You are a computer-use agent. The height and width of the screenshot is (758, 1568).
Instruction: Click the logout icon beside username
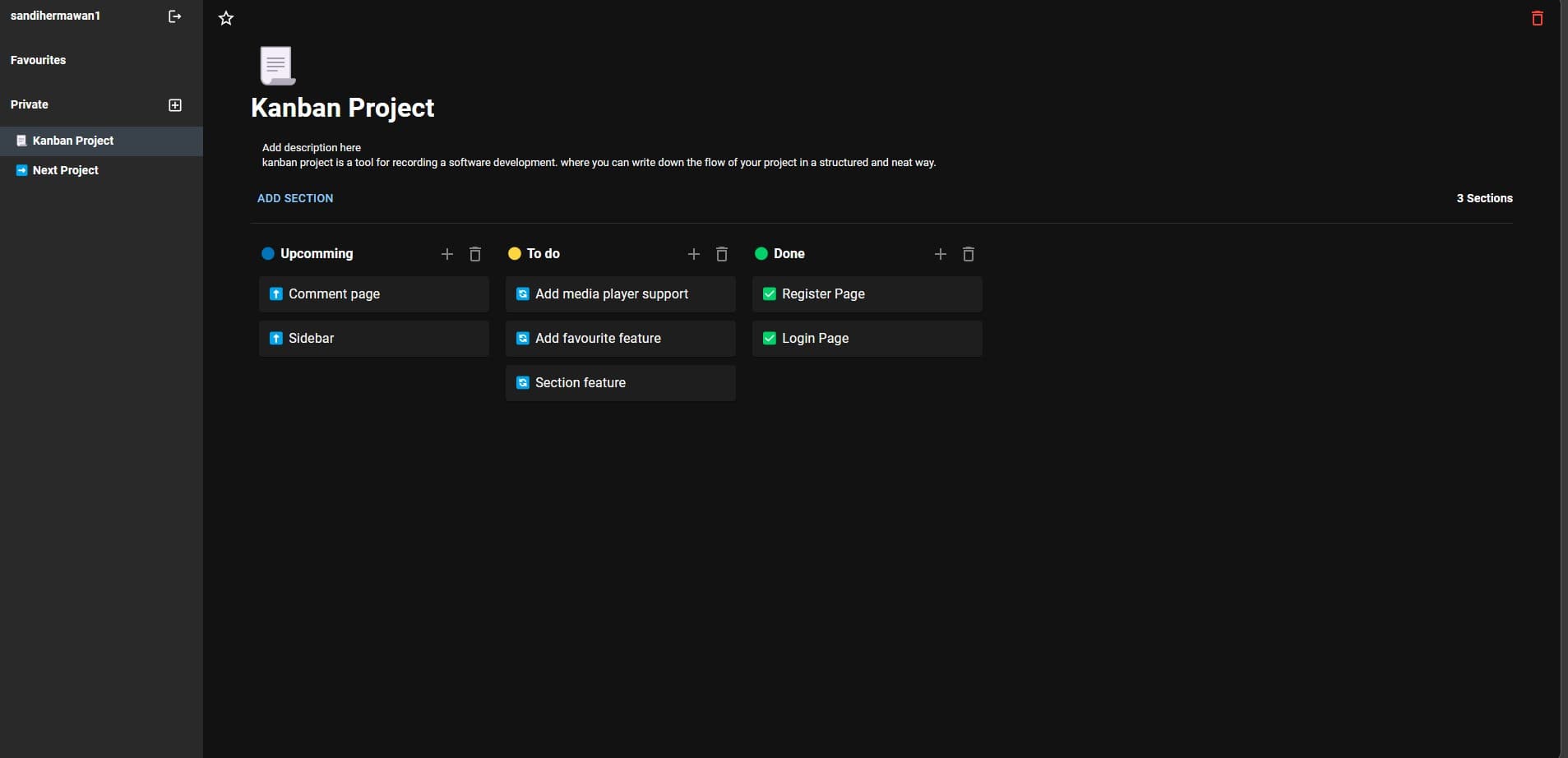[x=174, y=16]
